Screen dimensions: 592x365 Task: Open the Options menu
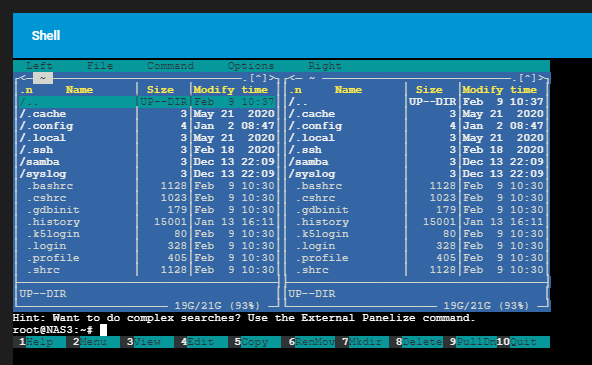pos(251,66)
